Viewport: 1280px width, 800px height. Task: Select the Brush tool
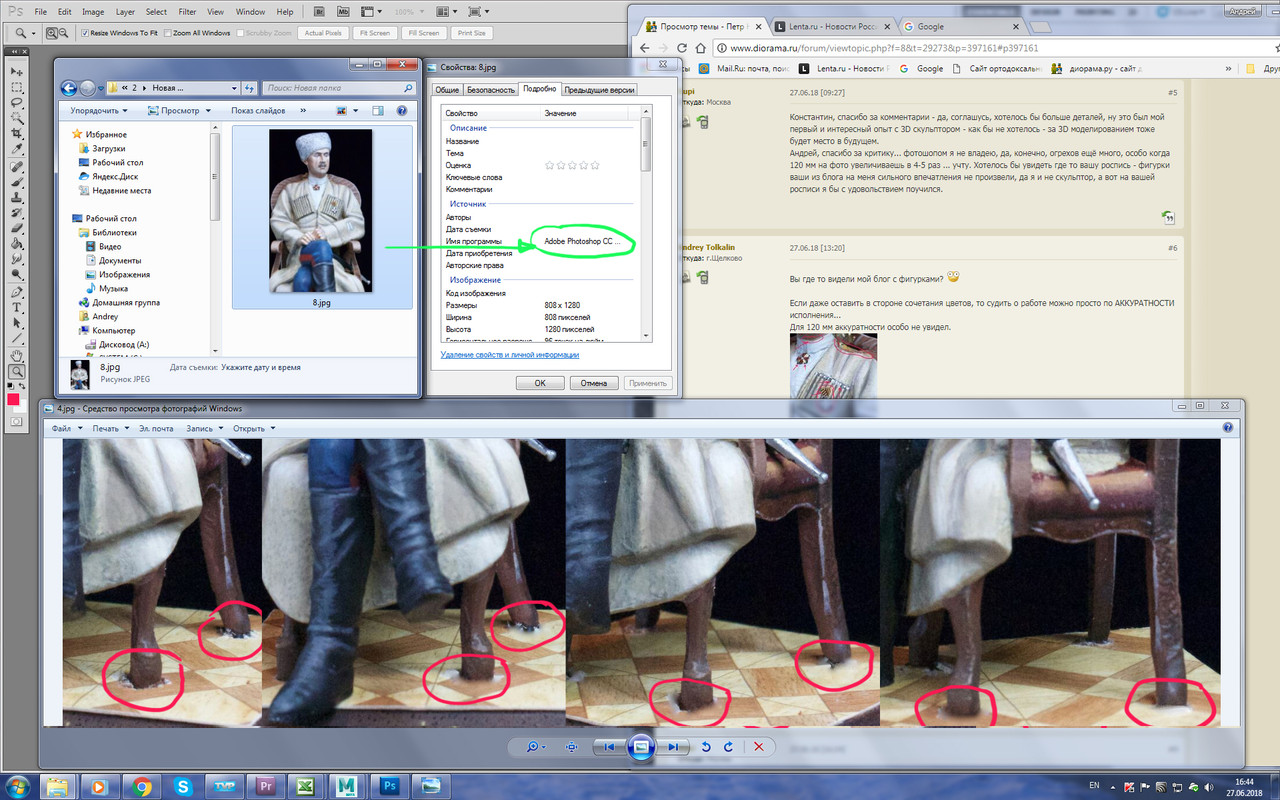pyautogui.click(x=16, y=183)
